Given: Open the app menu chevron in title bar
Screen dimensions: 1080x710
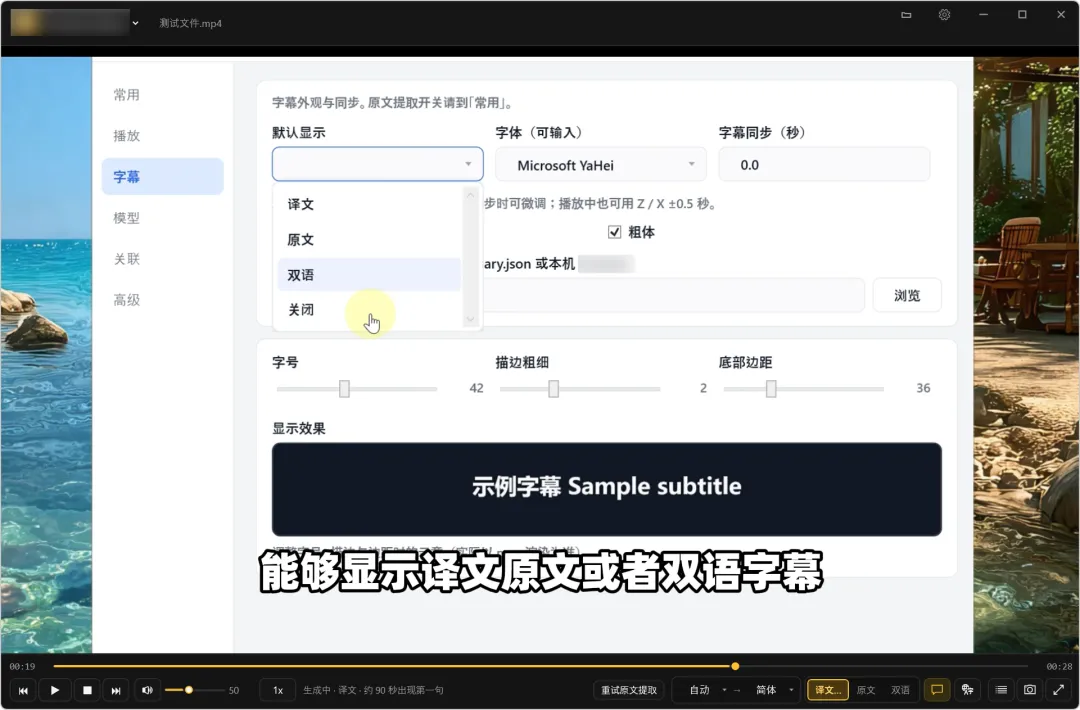Looking at the screenshot, I should (136, 23).
